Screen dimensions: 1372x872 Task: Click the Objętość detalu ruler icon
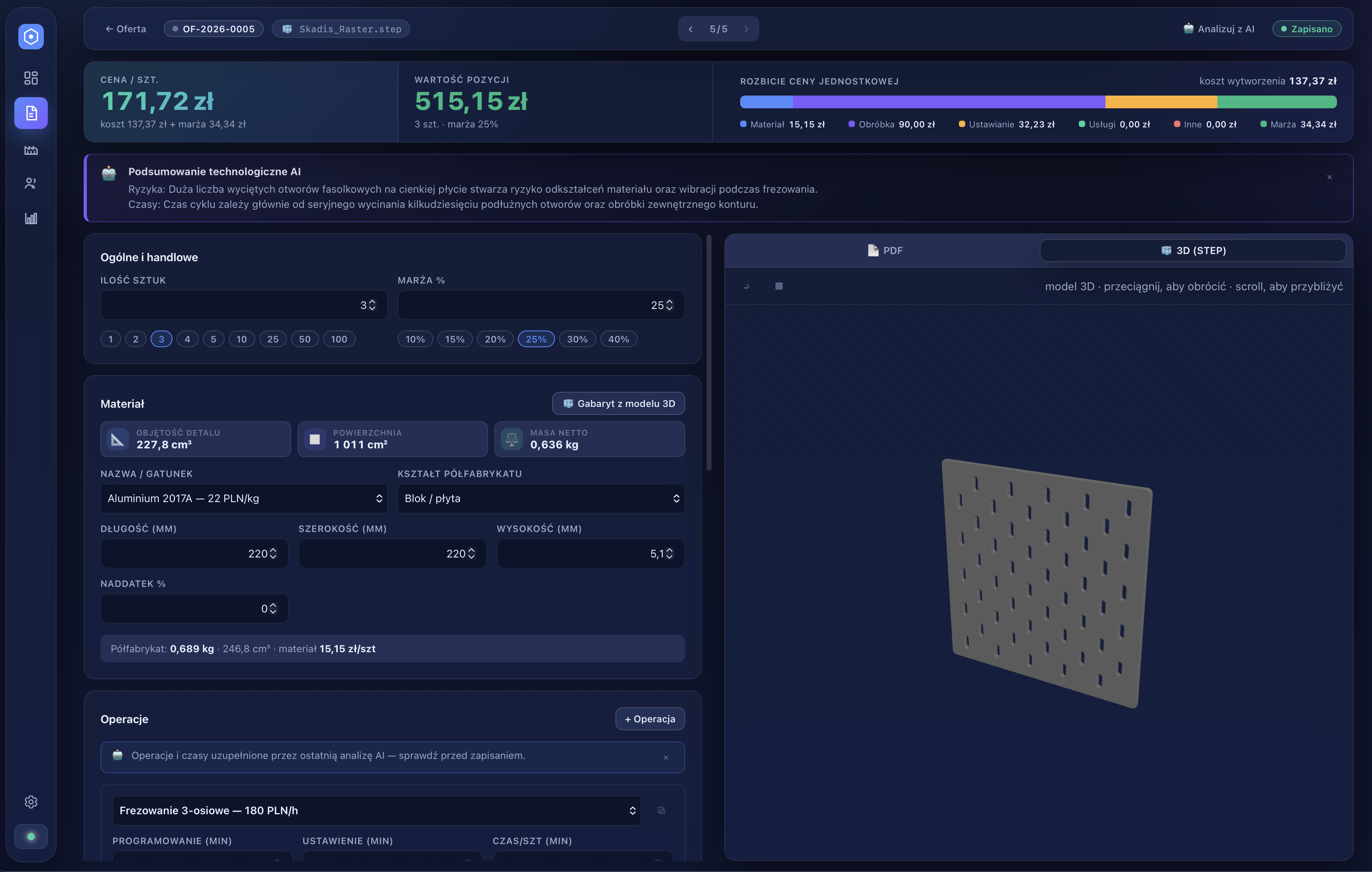pos(118,439)
